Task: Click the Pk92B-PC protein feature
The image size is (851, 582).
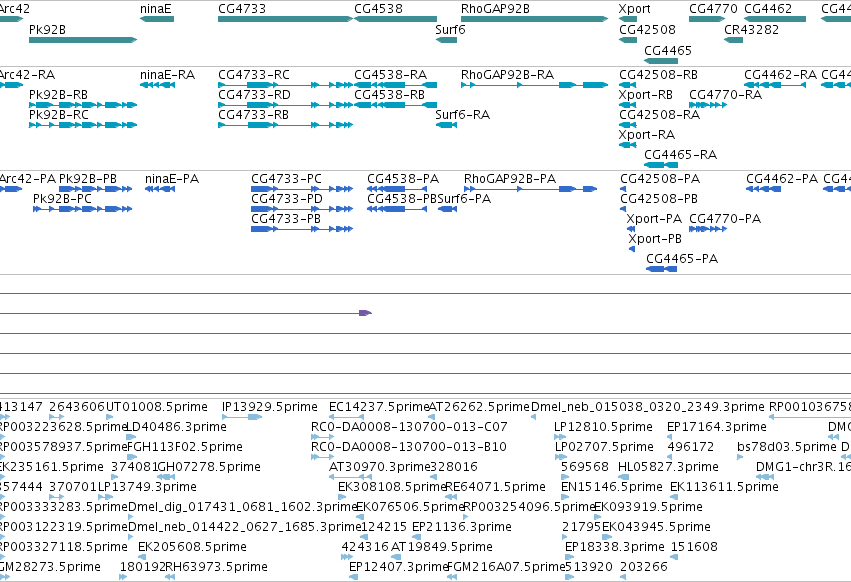Action: pyautogui.click(x=82, y=209)
